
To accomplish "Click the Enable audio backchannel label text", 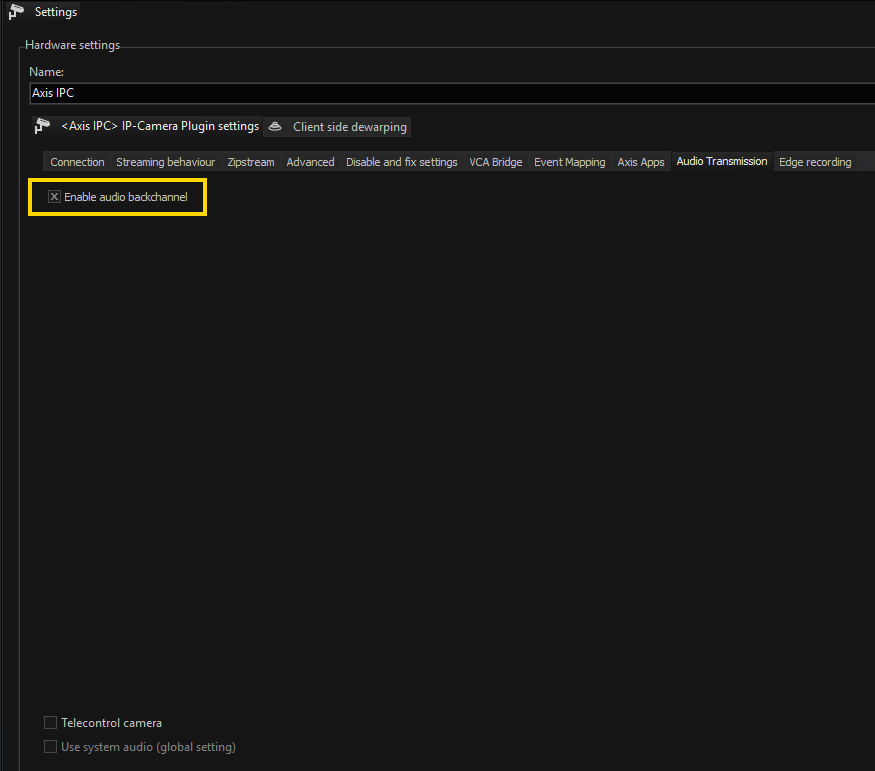I will tap(126, 197).
